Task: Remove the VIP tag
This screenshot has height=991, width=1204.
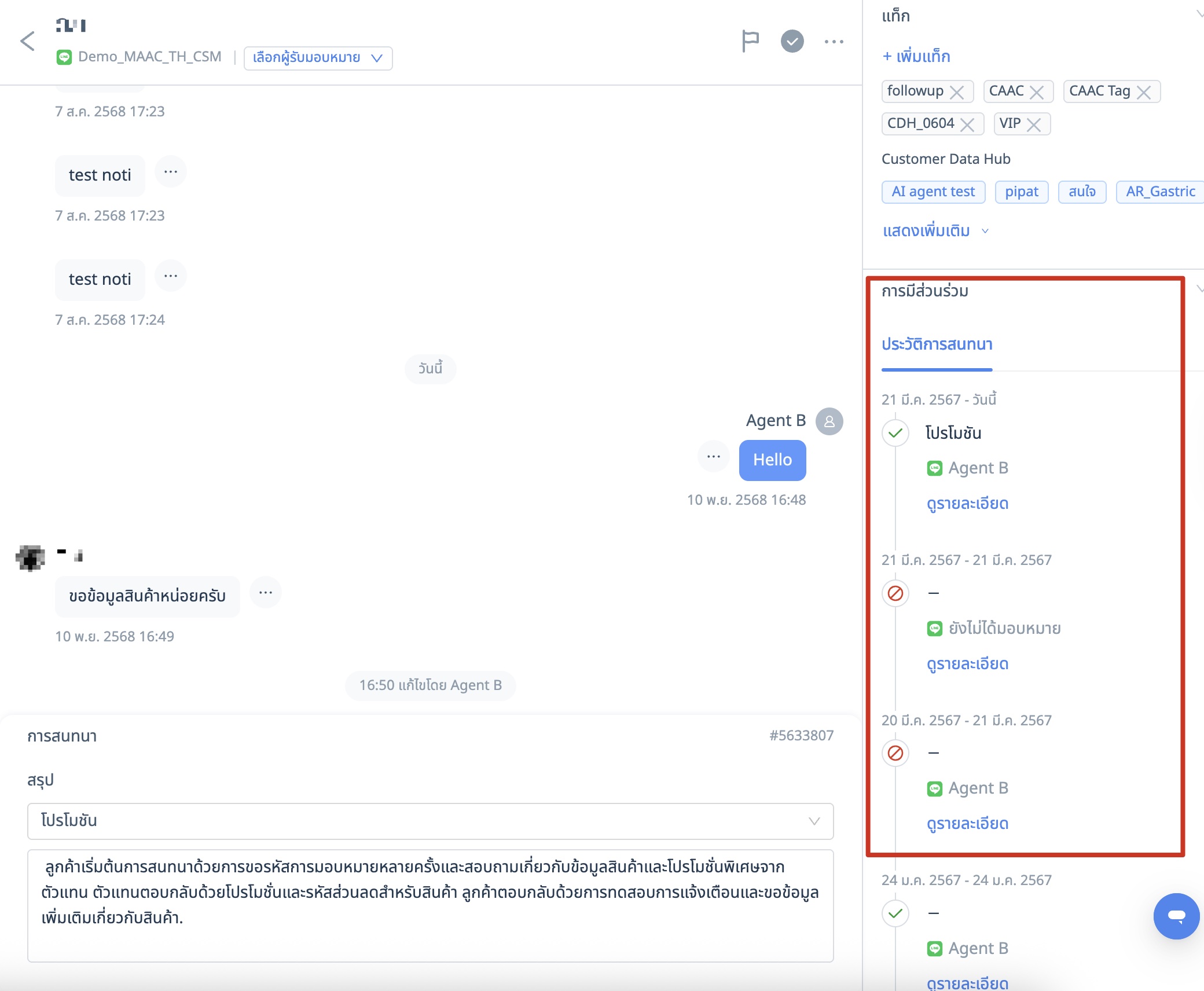Action: tap(1033, 124)
